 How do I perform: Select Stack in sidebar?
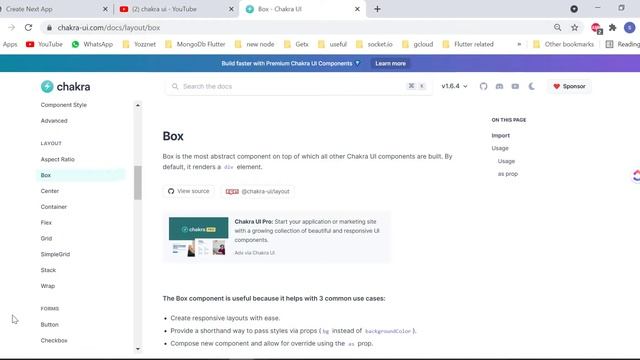[x=48, y=270]
